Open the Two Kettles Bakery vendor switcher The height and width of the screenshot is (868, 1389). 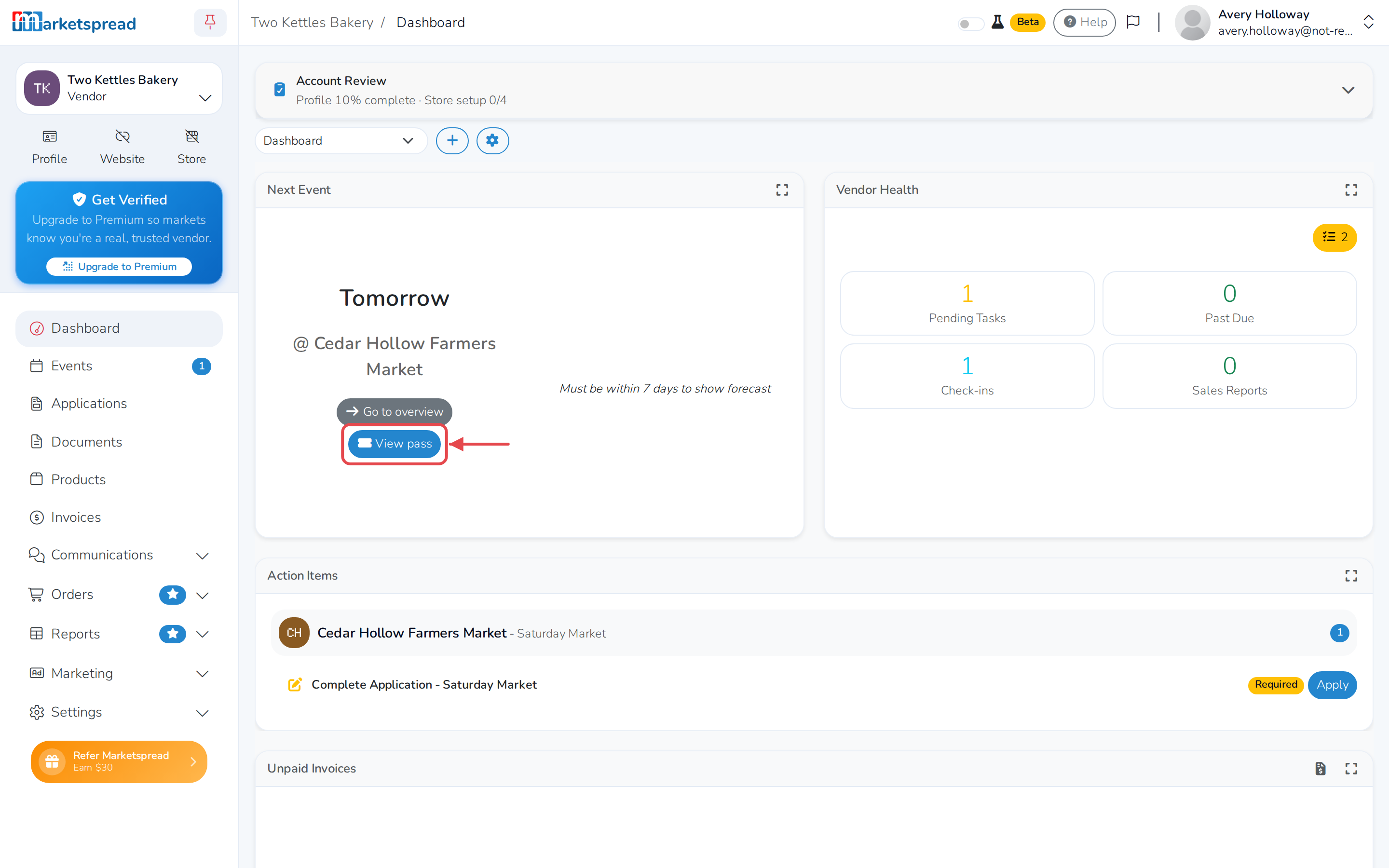tap(119, 88)
